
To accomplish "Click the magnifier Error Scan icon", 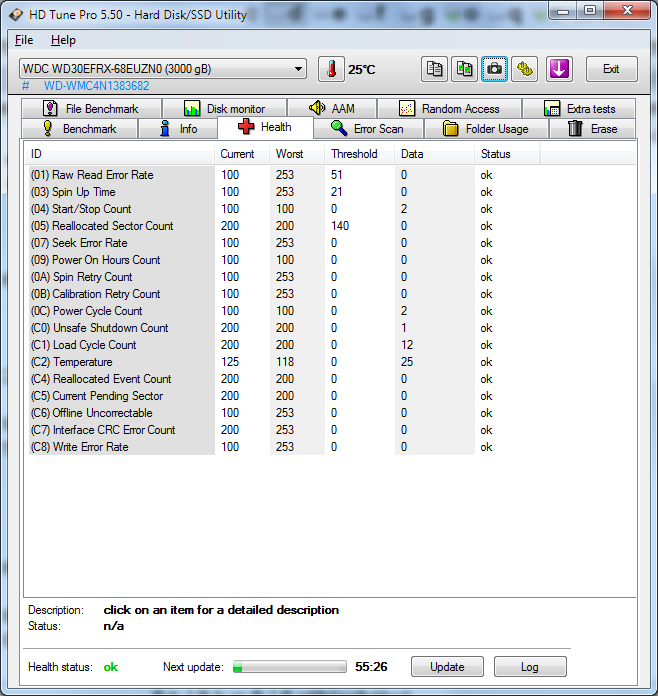I will coord(339,129).
